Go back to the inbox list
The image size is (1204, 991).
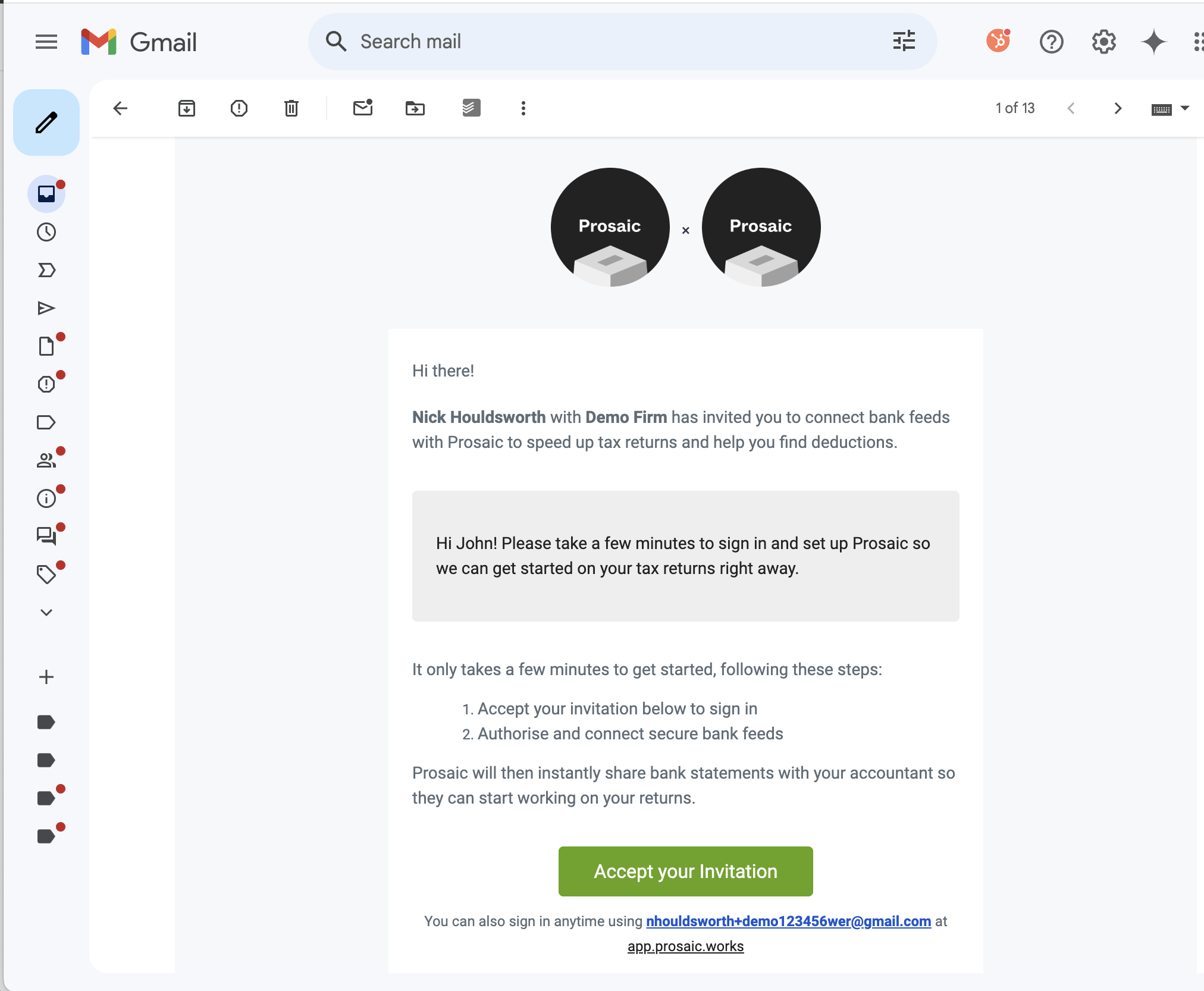coord(120,108)
